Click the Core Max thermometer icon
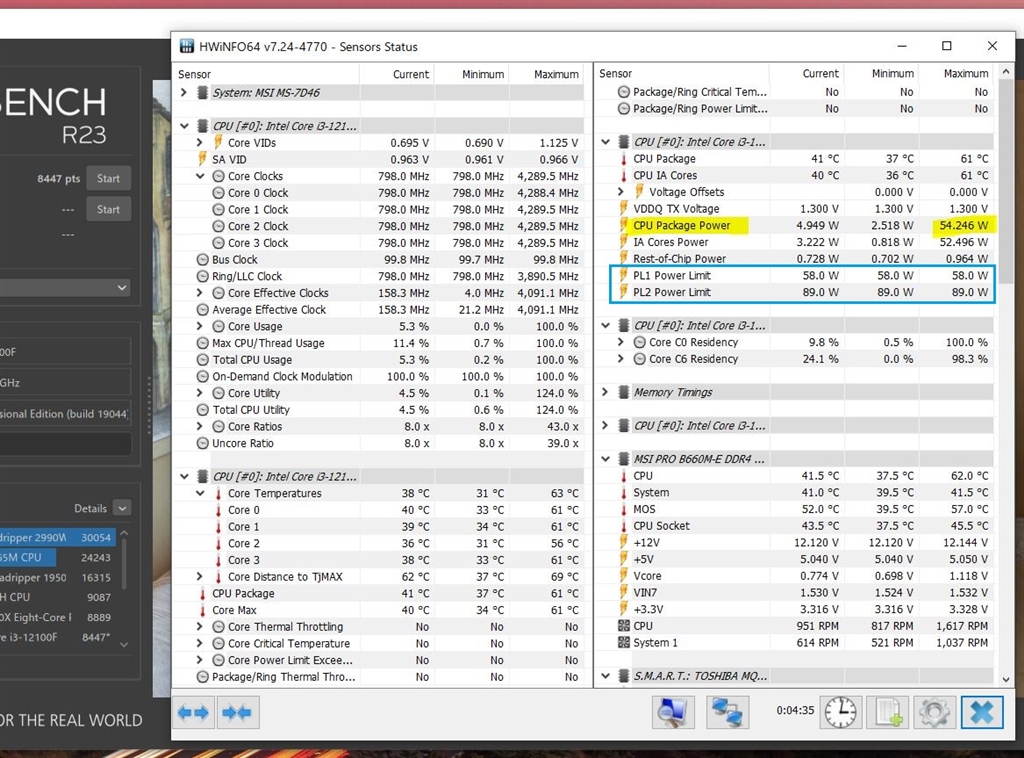Image resolution: width=1024 pixels, height=758 pixels. [x=202, y=610]
